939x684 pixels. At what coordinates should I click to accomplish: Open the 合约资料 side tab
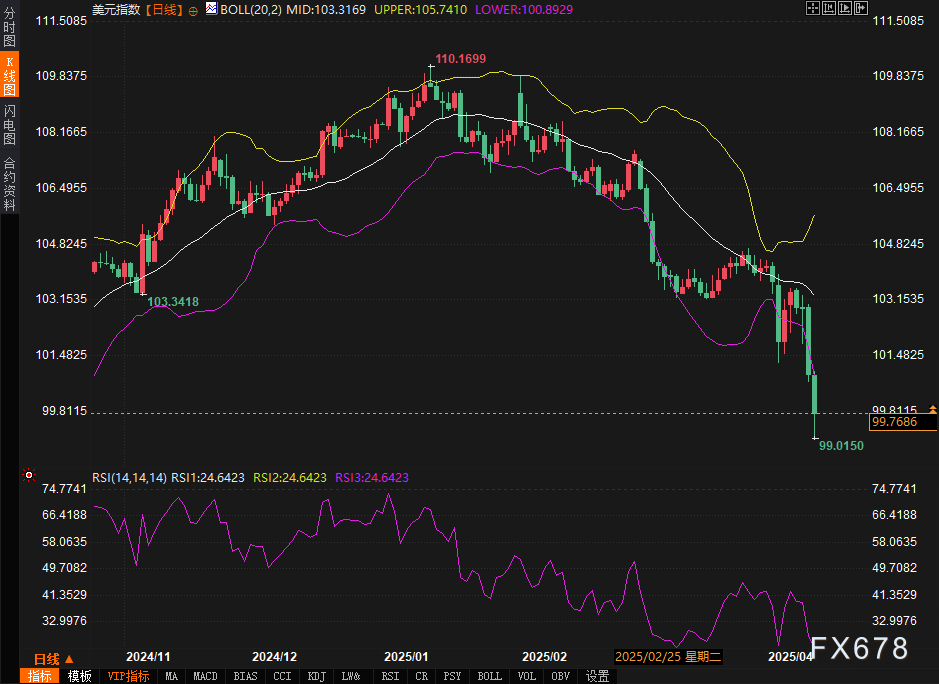9,183
